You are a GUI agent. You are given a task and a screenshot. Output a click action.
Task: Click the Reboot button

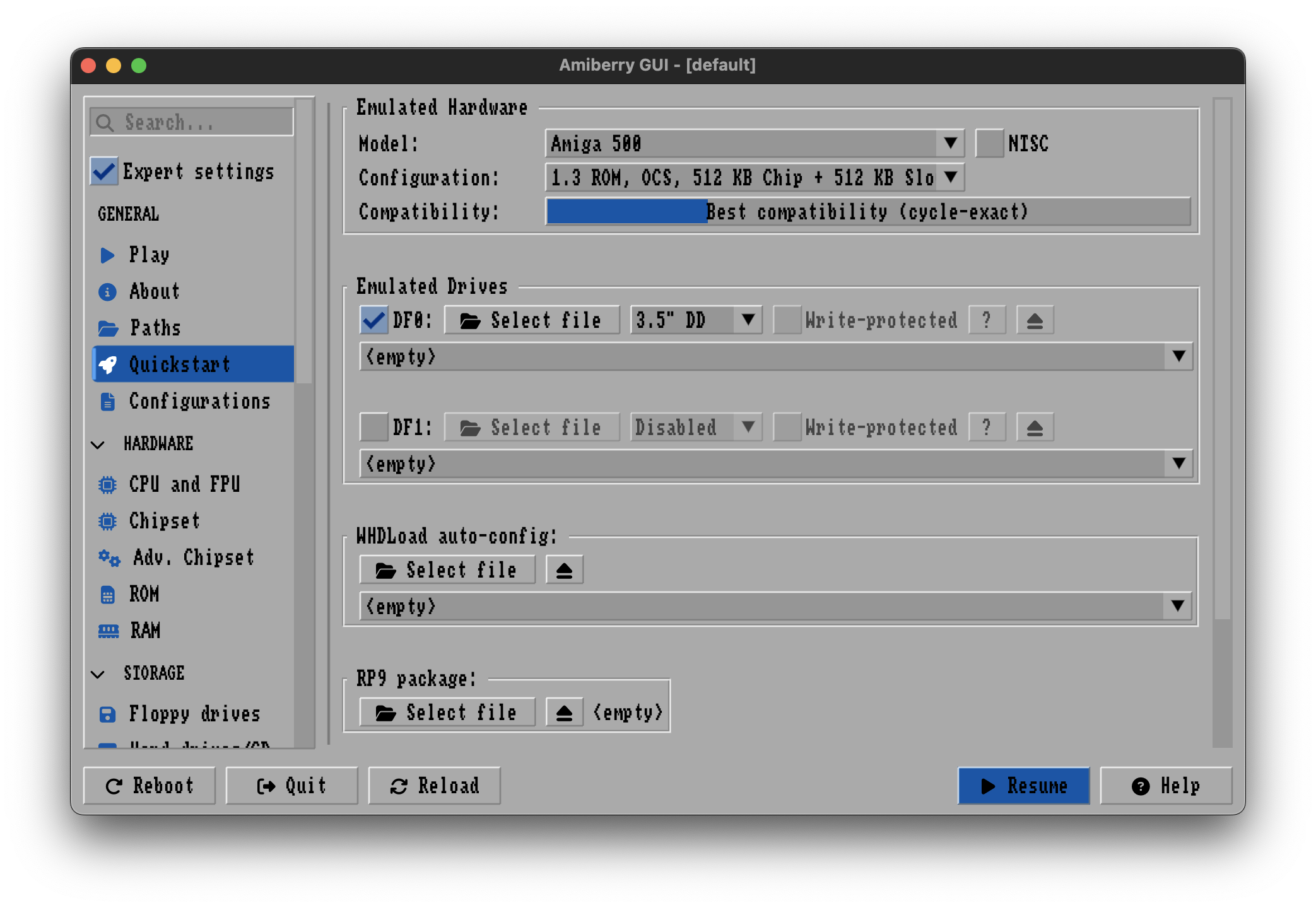[150, 786]
